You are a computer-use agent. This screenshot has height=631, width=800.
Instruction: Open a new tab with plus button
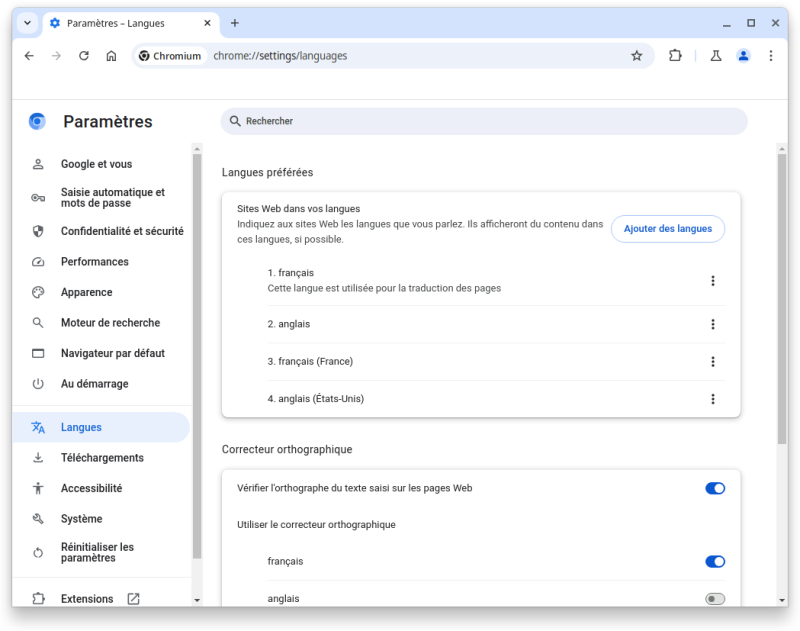pyautogui.click(x=235, y=23)
